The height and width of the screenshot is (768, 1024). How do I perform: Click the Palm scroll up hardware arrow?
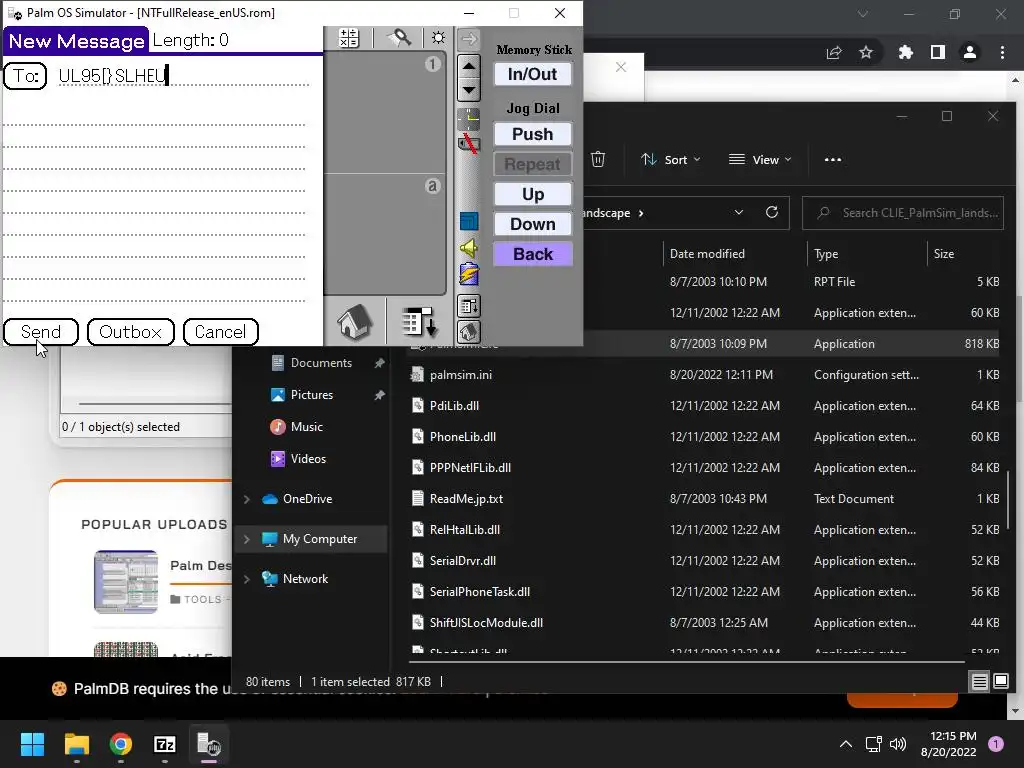tap(469, 66)
